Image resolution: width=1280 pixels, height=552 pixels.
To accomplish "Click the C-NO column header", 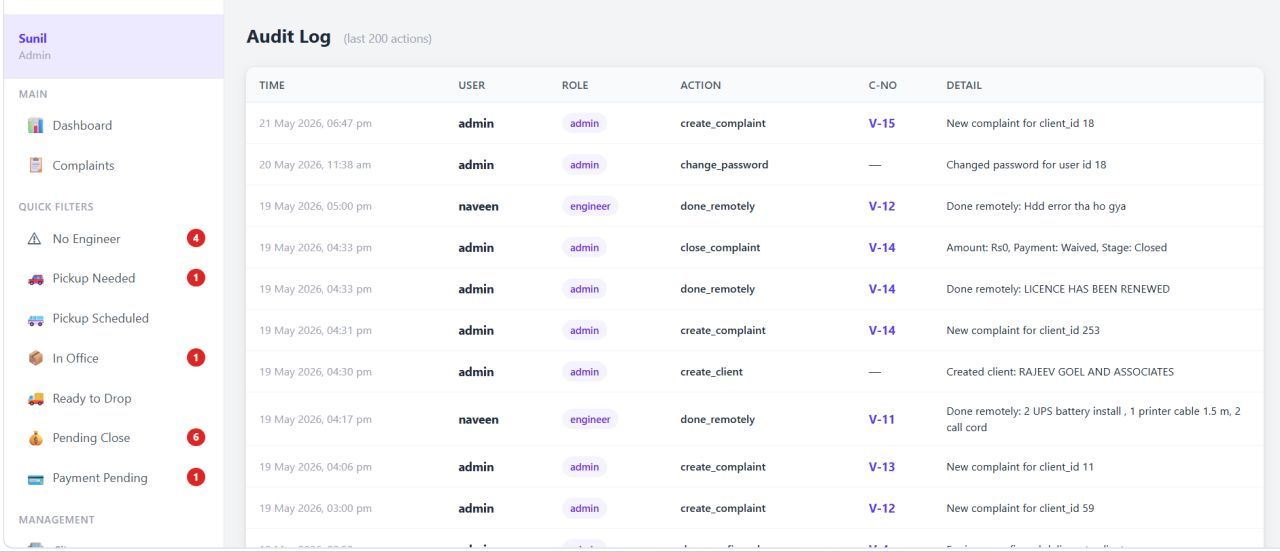I will [882, 86].
